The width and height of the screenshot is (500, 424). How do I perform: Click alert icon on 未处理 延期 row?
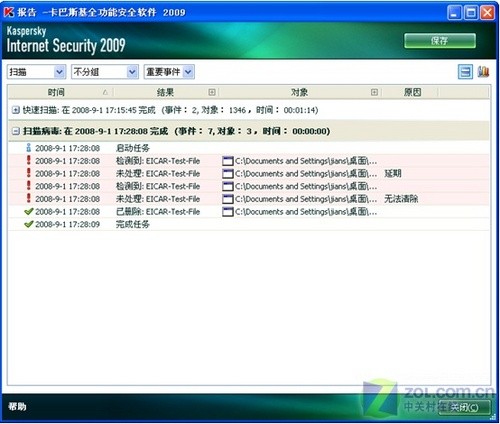click(x=29, y=173)
